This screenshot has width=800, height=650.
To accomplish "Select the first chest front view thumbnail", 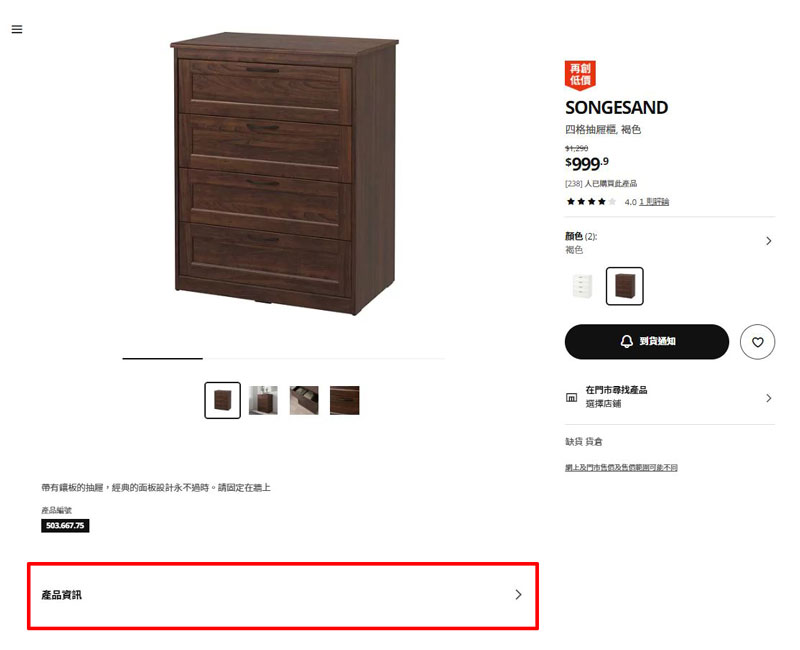I will [222, 401].
